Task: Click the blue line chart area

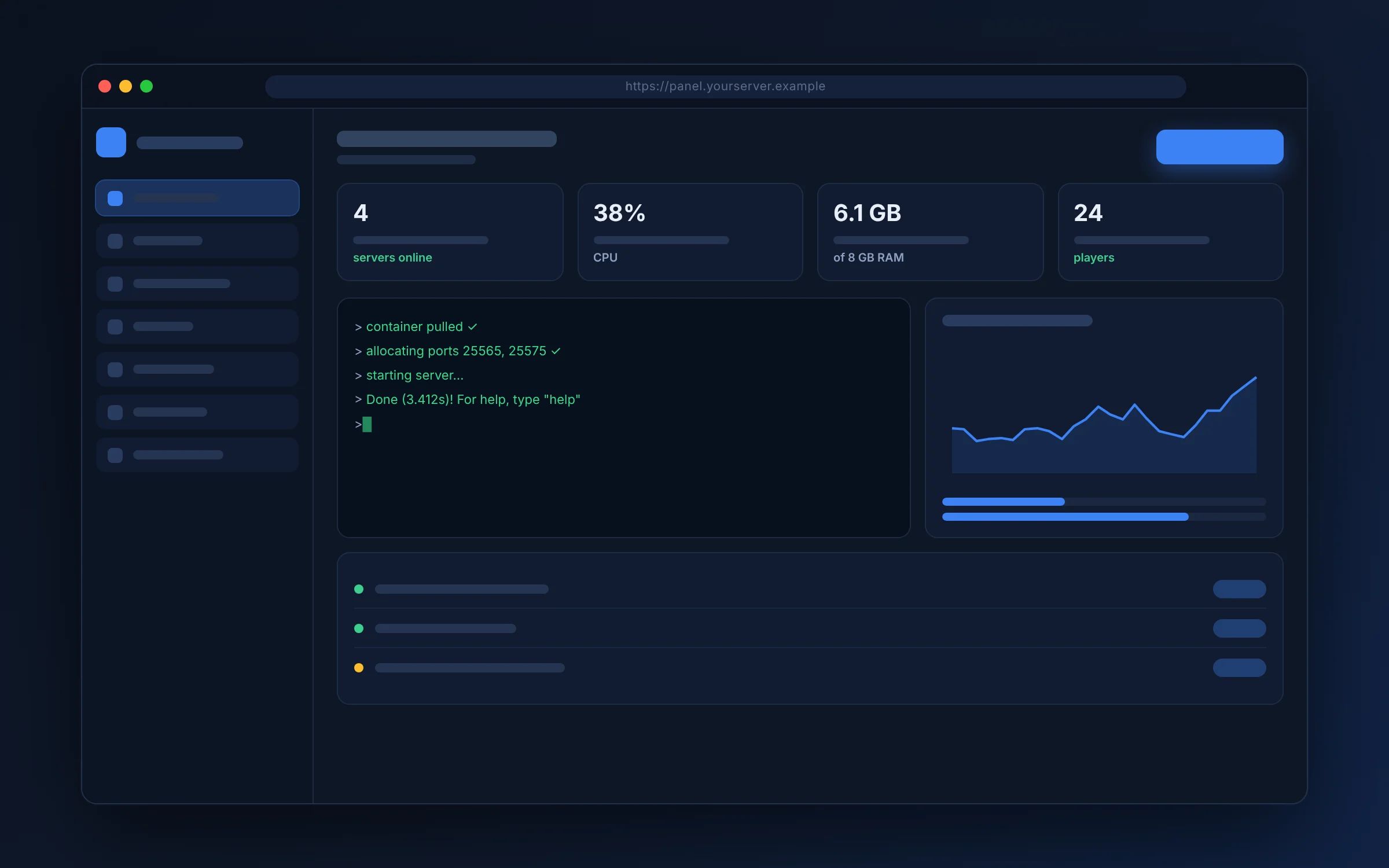Action: 1104,425
